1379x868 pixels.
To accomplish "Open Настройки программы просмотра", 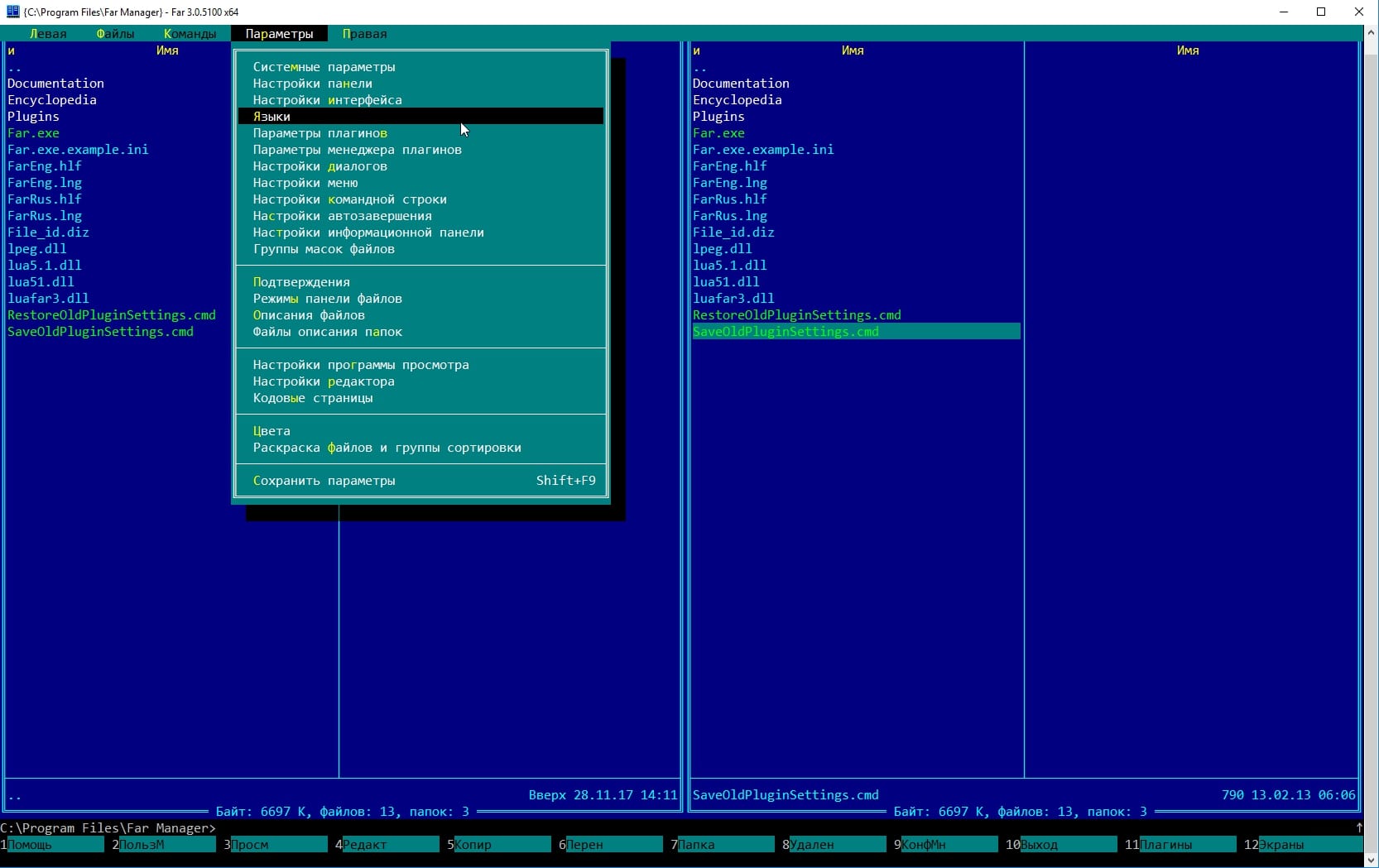I will [x=420, y=365].
